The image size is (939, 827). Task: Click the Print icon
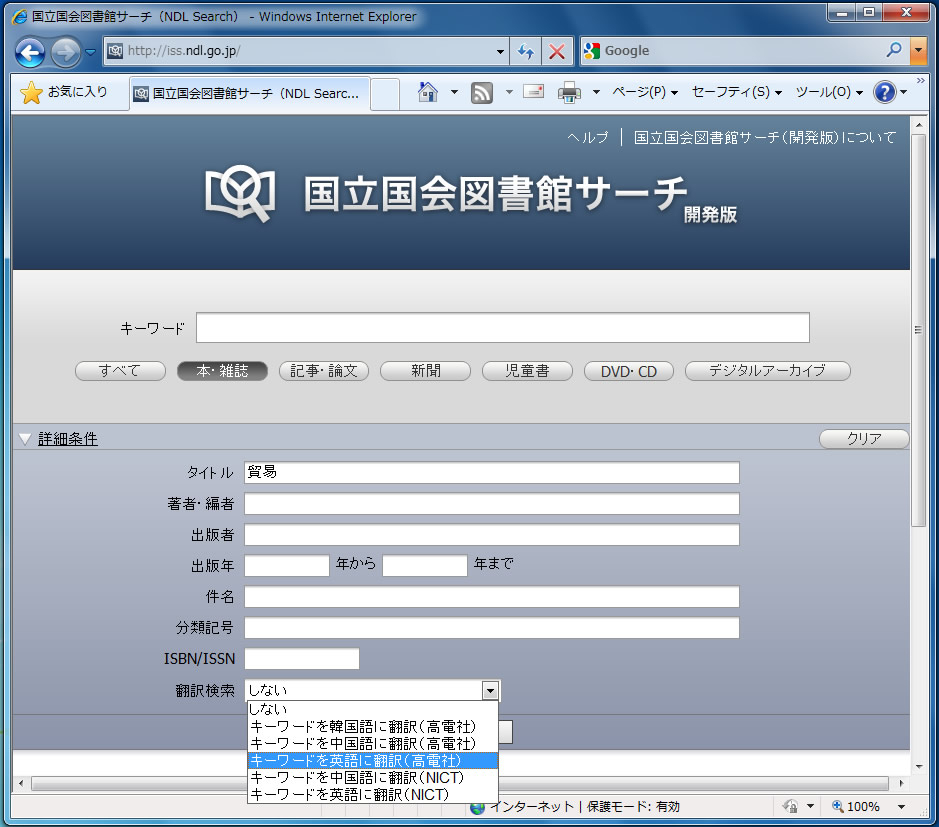click(569, 92)
